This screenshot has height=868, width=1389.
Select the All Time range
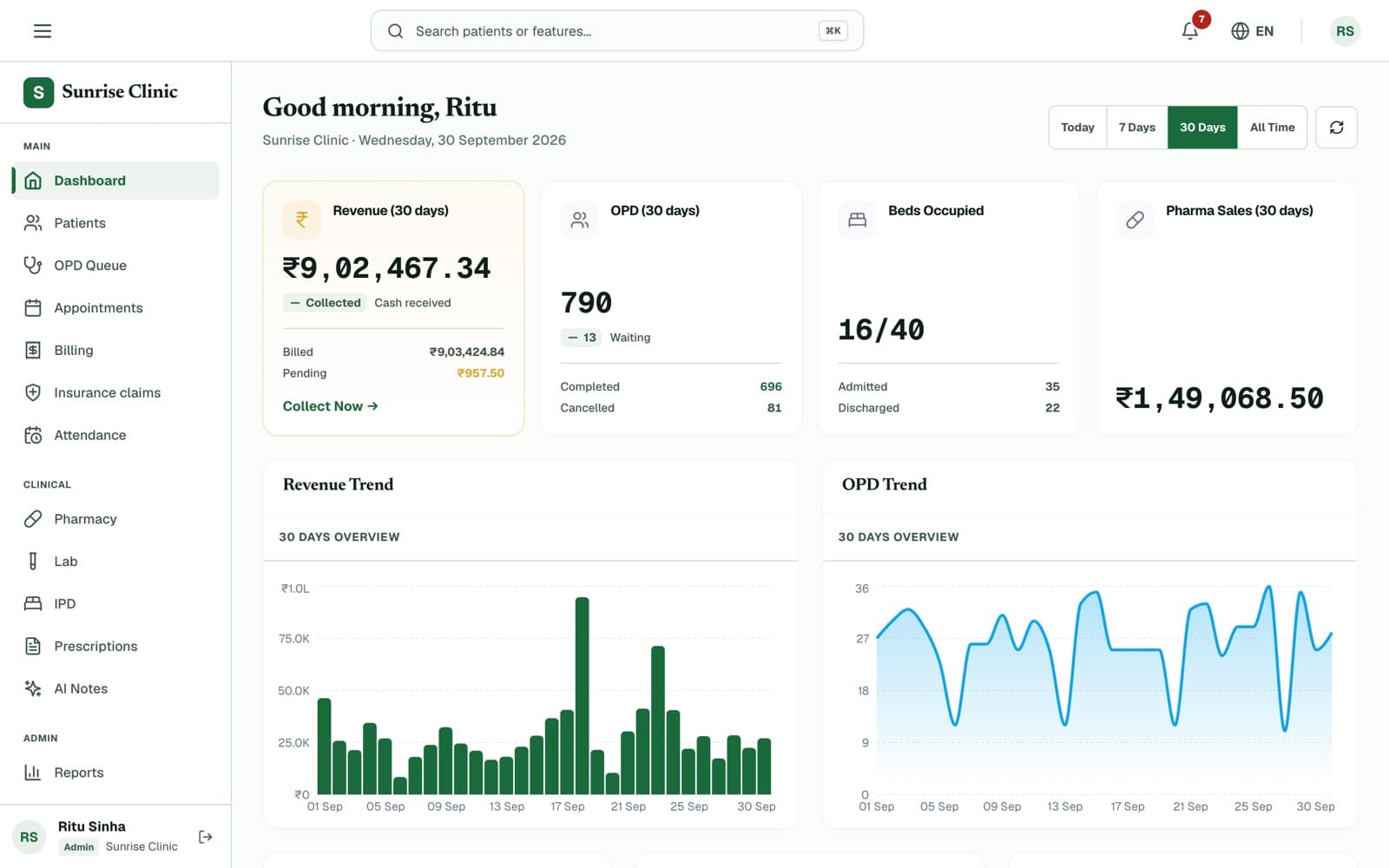click(1272, 128)
